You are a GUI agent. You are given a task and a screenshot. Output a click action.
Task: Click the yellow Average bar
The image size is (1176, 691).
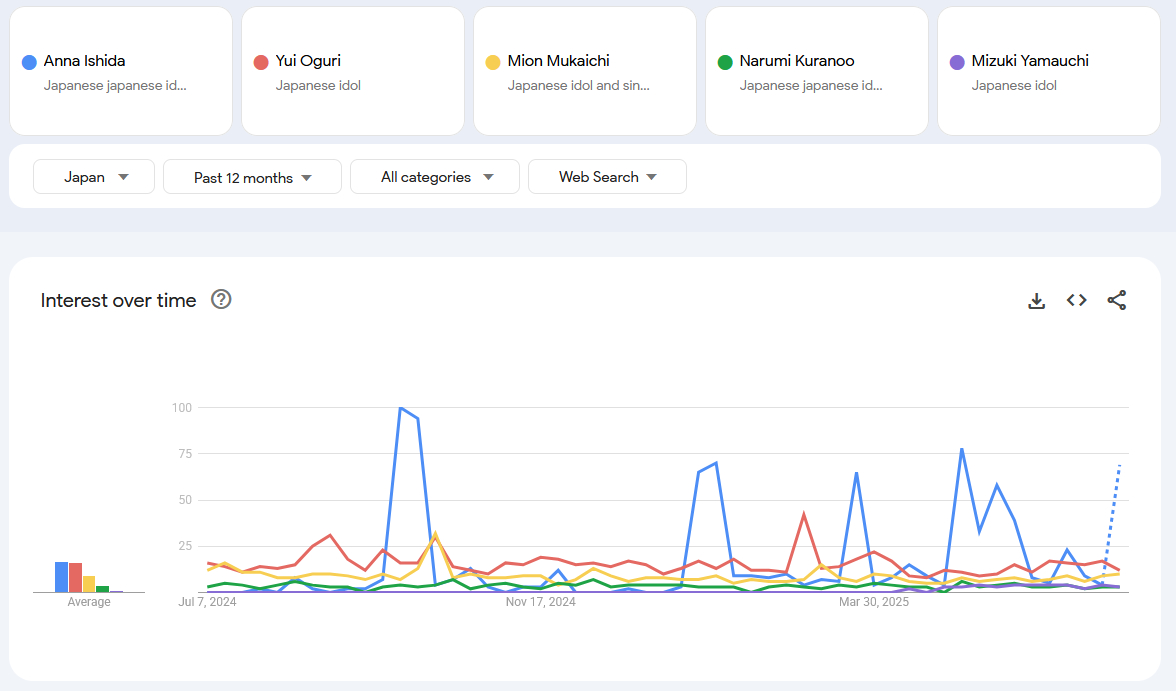click(89, 584)
